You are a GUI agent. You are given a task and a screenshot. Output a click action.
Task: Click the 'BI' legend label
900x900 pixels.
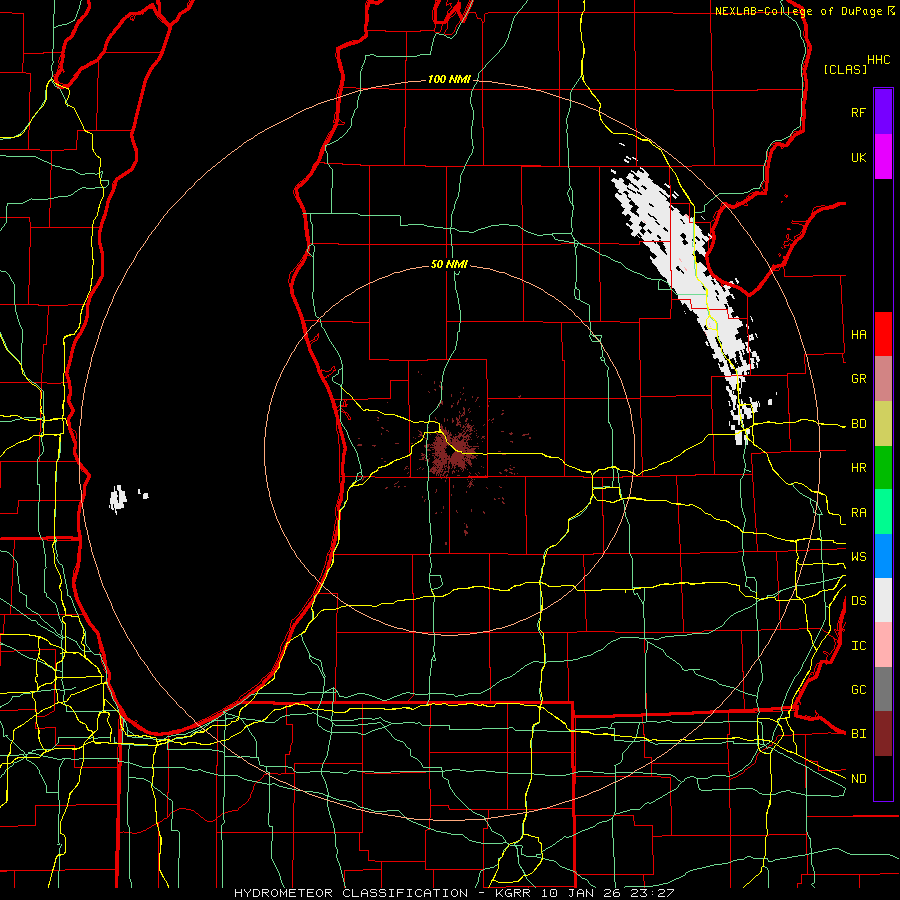pyautogui.click(x=858, y=734)
